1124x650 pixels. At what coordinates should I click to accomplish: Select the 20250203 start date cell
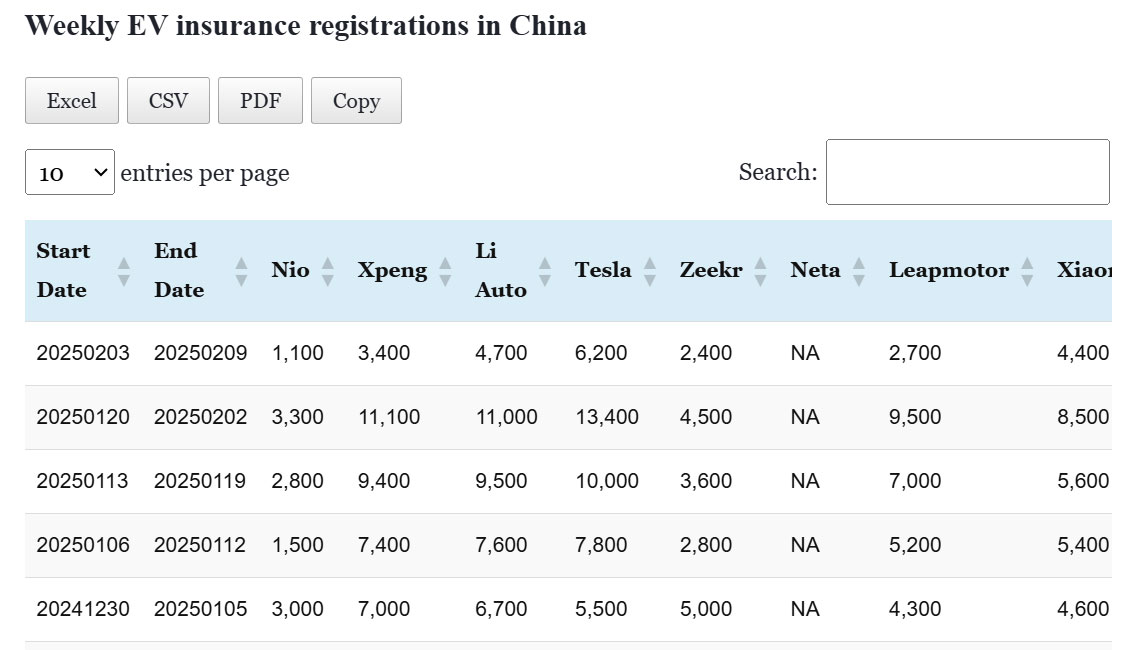click(83, 353)
